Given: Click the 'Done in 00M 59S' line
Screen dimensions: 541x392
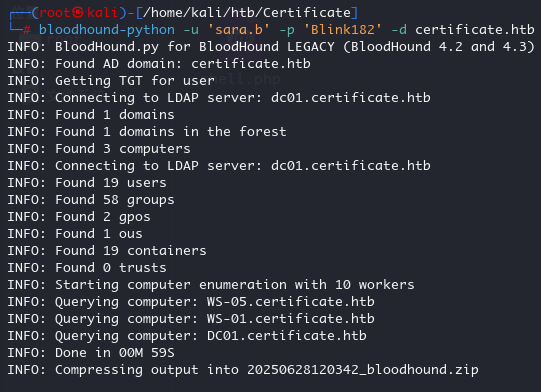Looking at the screenshot, I should (91, 353).
